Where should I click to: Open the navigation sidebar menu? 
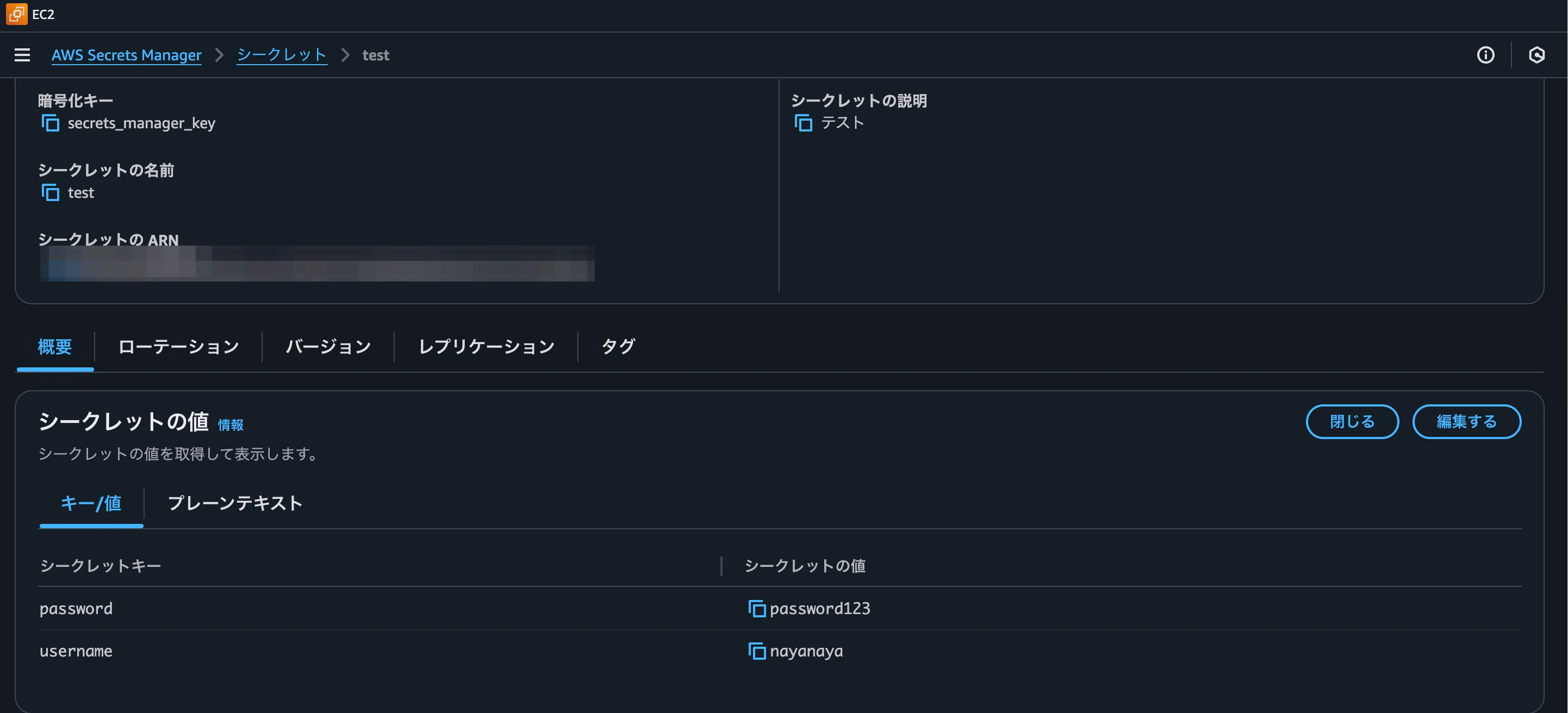pyautogui.click(x=22, y=55)
